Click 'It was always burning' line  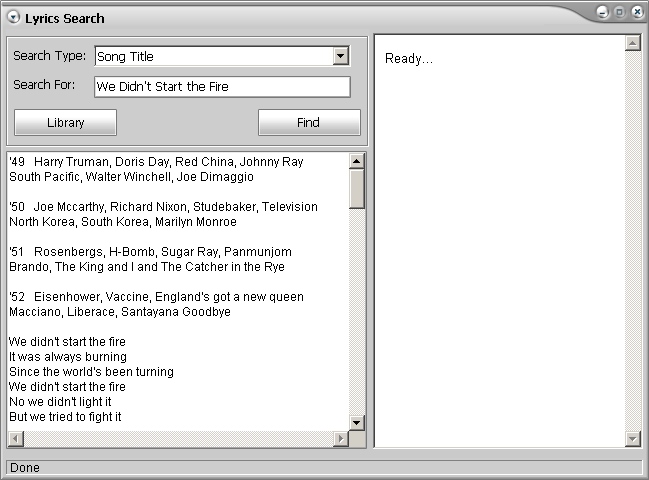click(x=68, y=357)
